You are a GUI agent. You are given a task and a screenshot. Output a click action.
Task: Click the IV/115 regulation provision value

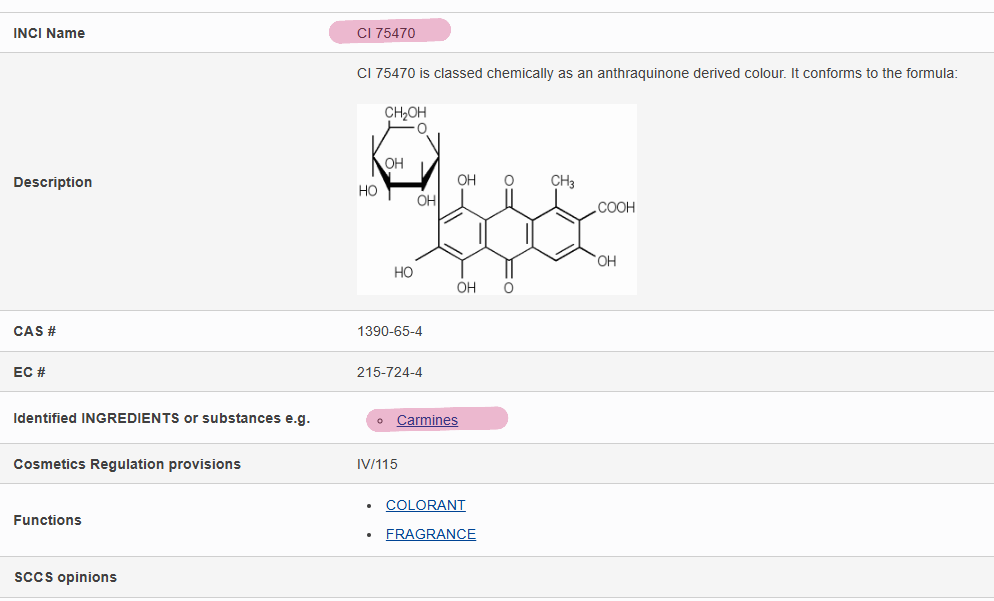(x=377, y=464)
